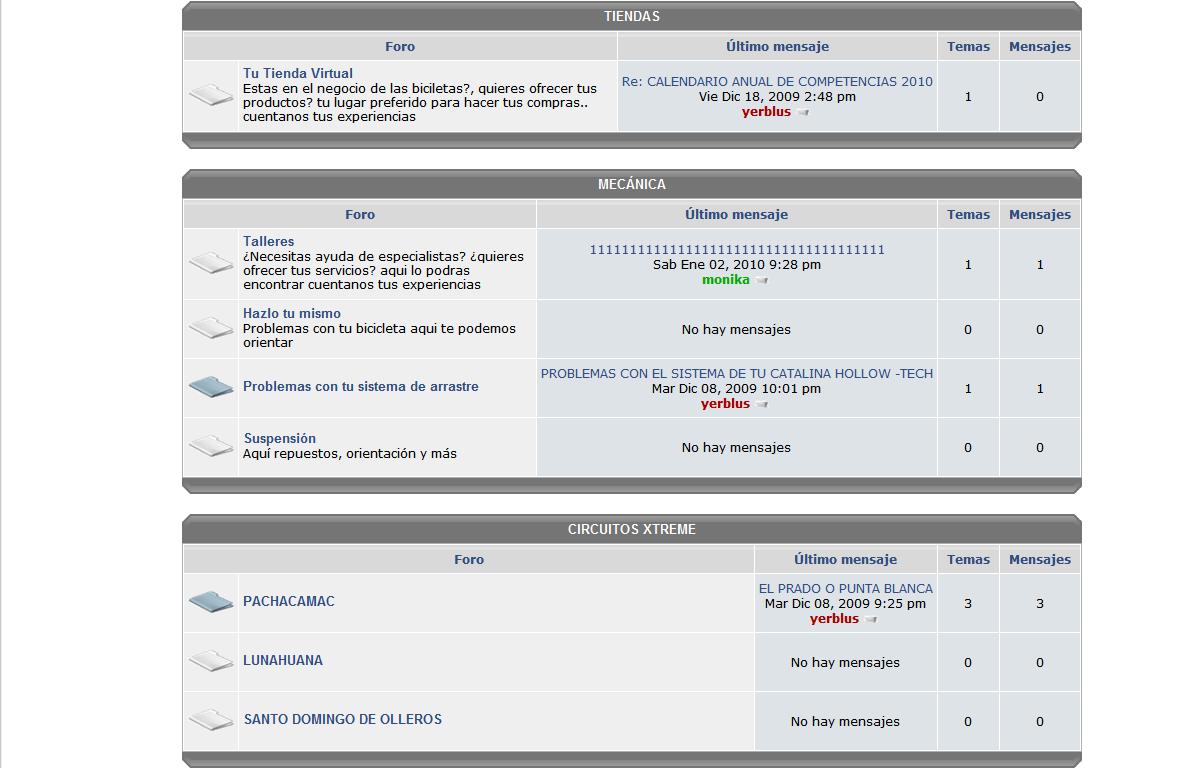
Task: Open the LUNAHUANA forum
Action: (283, 660)
